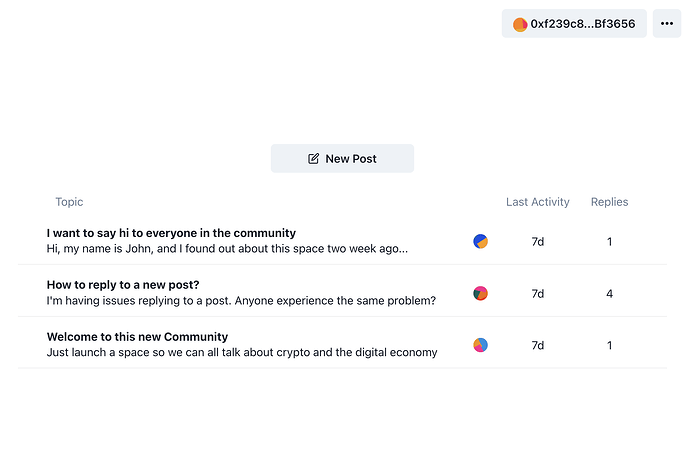This screenshot has height=475, width=690.
Task: Click the 7d activity time of Welcome post
Action: pos(537,346)
